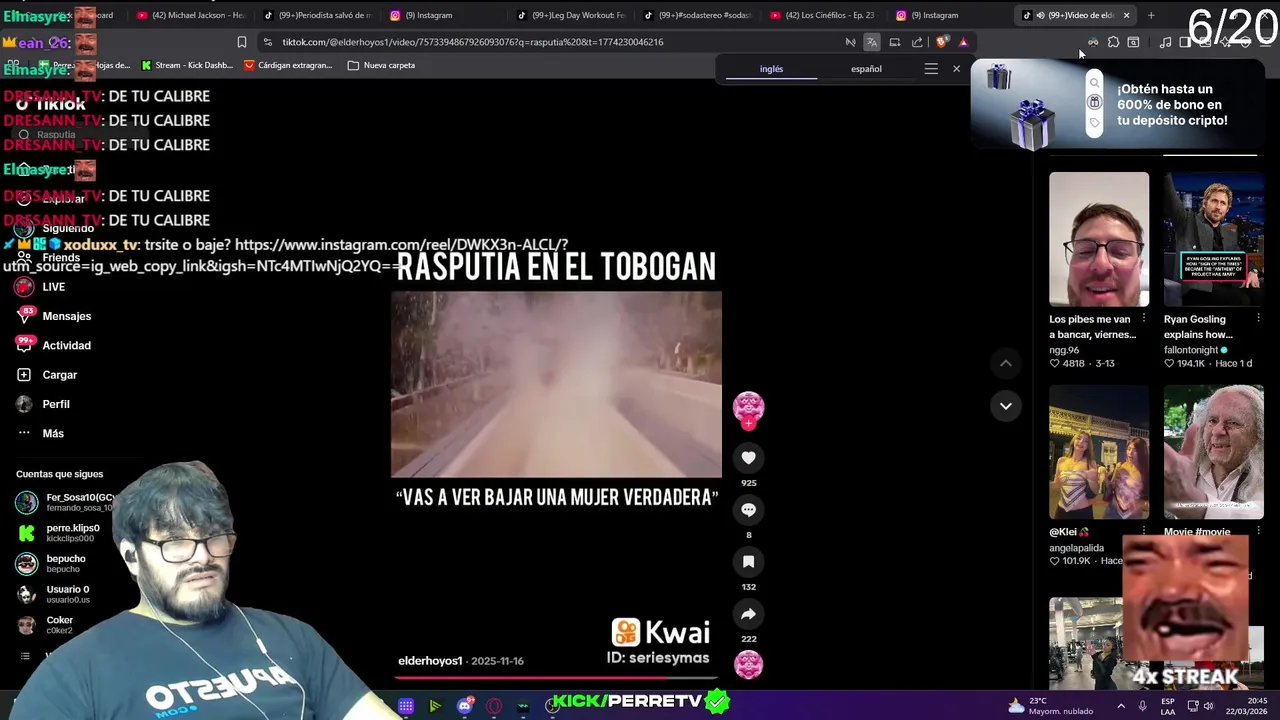The image size is (1280, 720).
Task: Open the creator avatar above the like button
Action: pos(748,406)
